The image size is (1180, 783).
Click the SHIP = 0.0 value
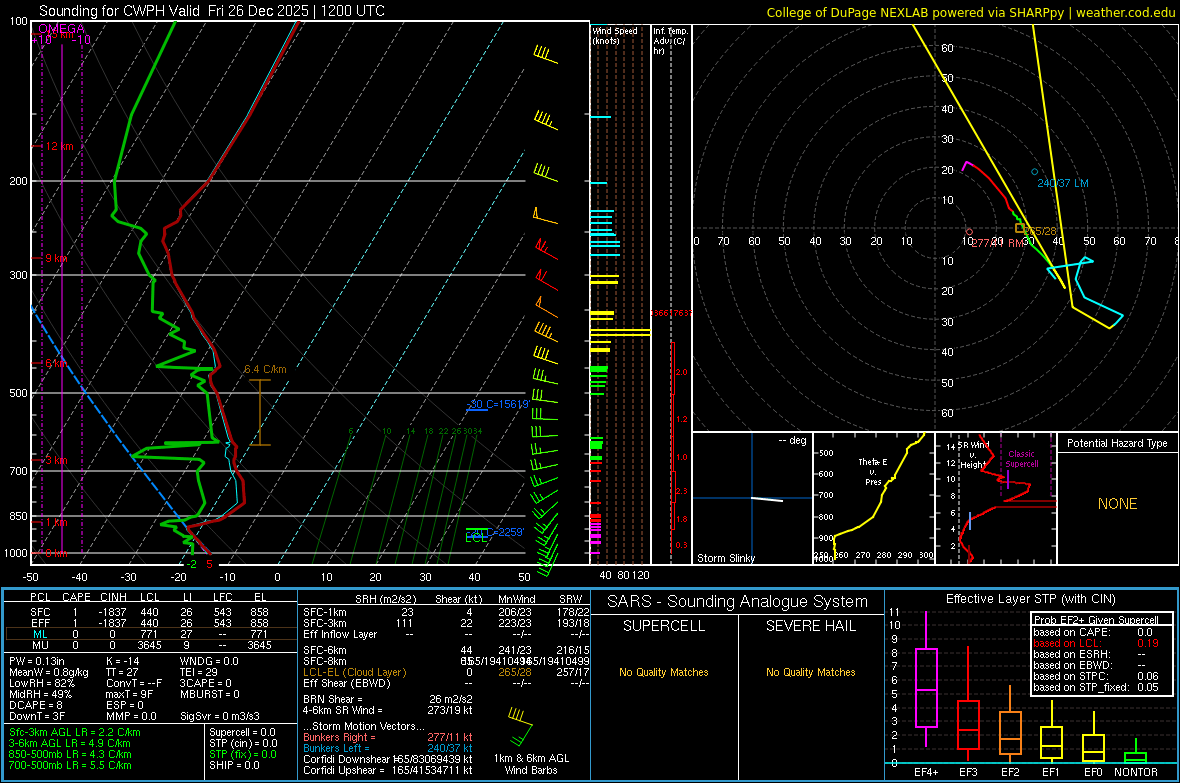pyautogui.click(x=234, y=765)
